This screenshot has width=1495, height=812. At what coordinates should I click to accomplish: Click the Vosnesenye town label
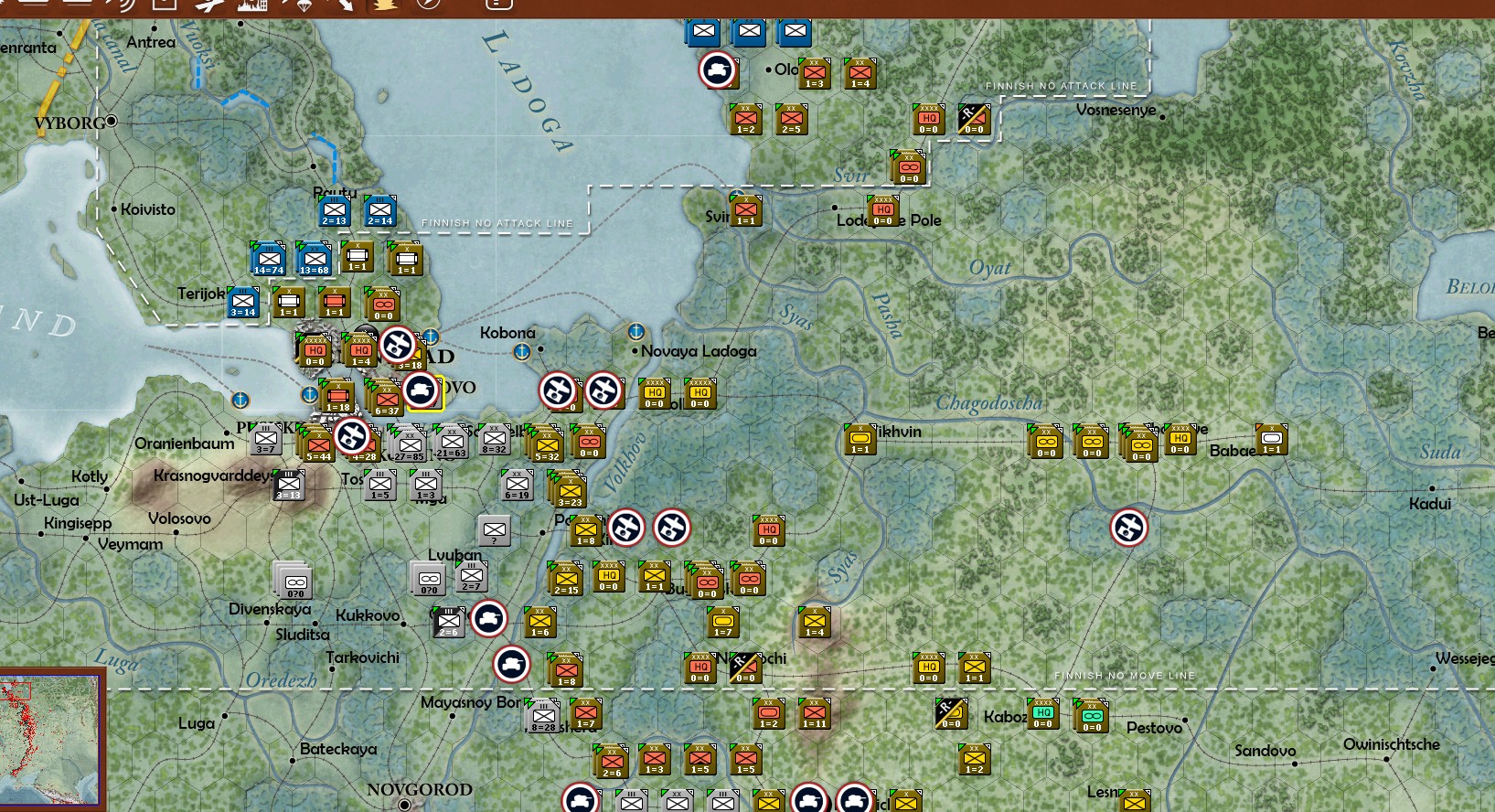[x=1116, y=111]
